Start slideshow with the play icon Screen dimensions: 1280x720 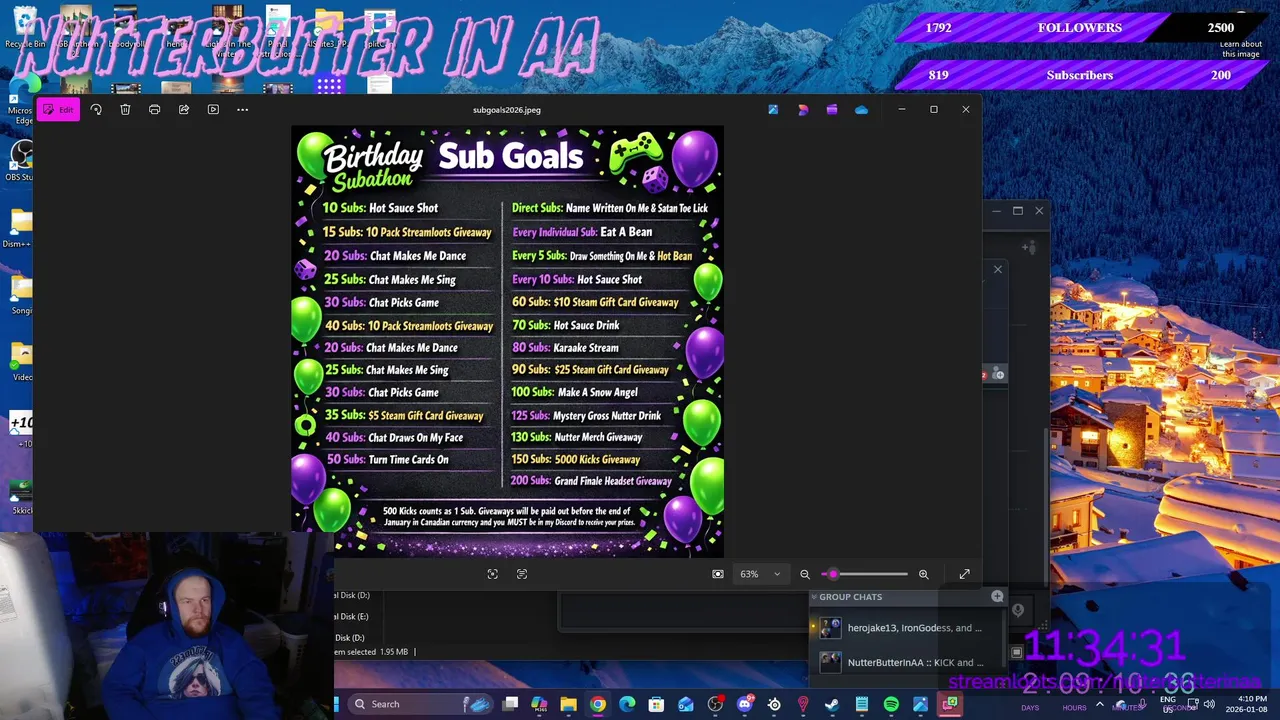pyautogui.click(x=213, y=109)
